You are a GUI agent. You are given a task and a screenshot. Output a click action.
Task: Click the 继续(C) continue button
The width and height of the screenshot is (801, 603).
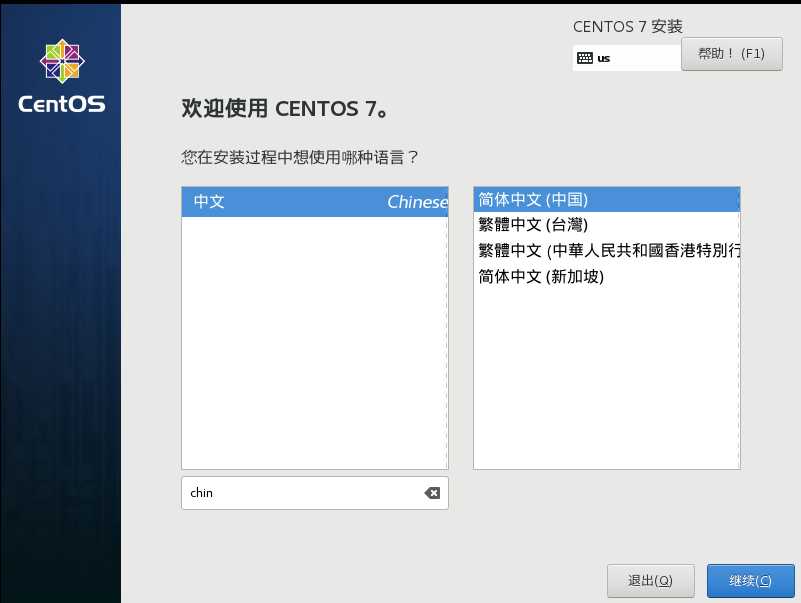tap(750, 581)
